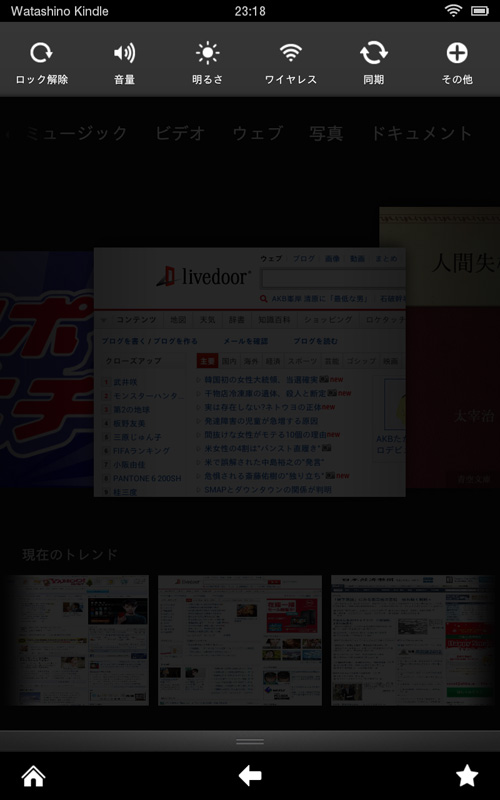Switch to the 写真 tab
The height and width of the screenshot is (800, 500).
point(326,133)
